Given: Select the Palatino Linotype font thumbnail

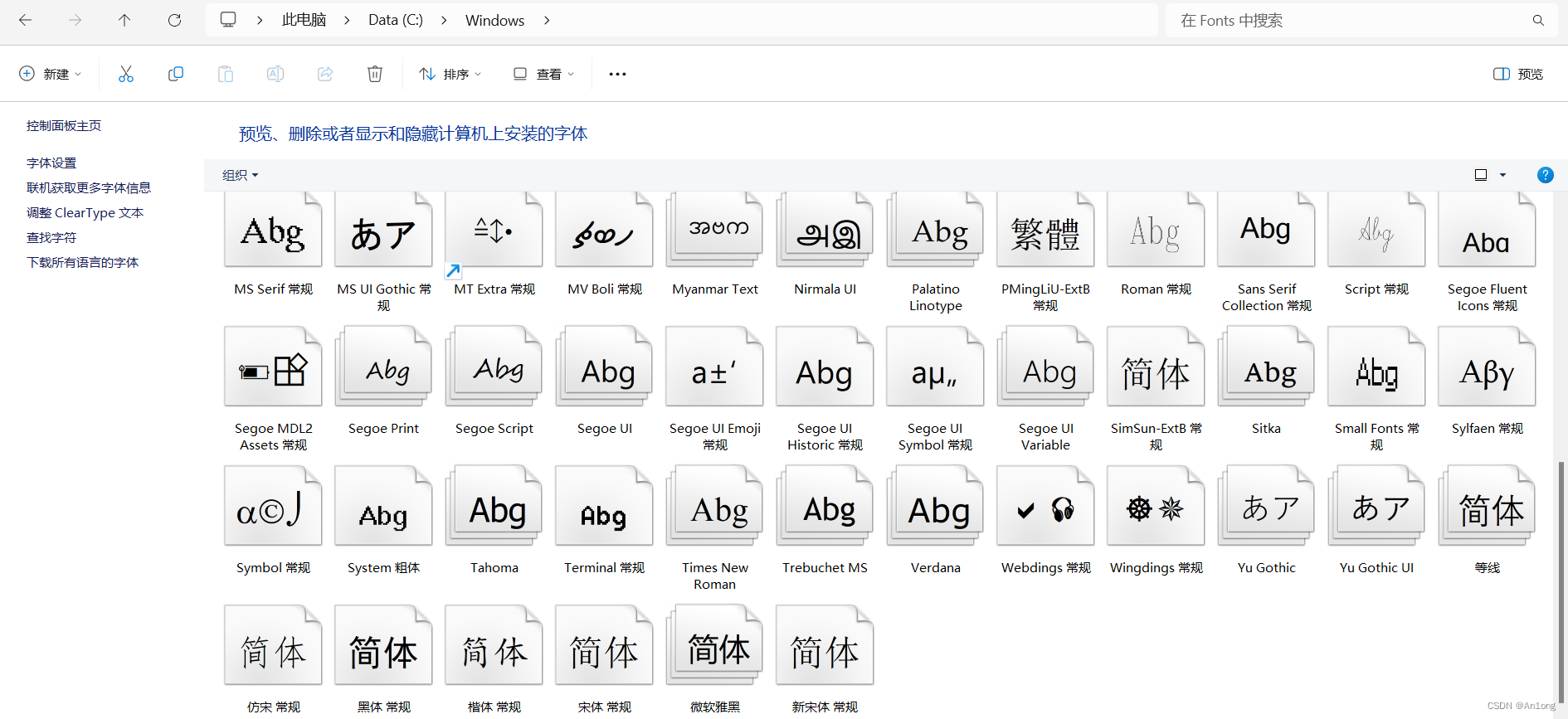Looking at the screenshot, I should pos(935,230).
